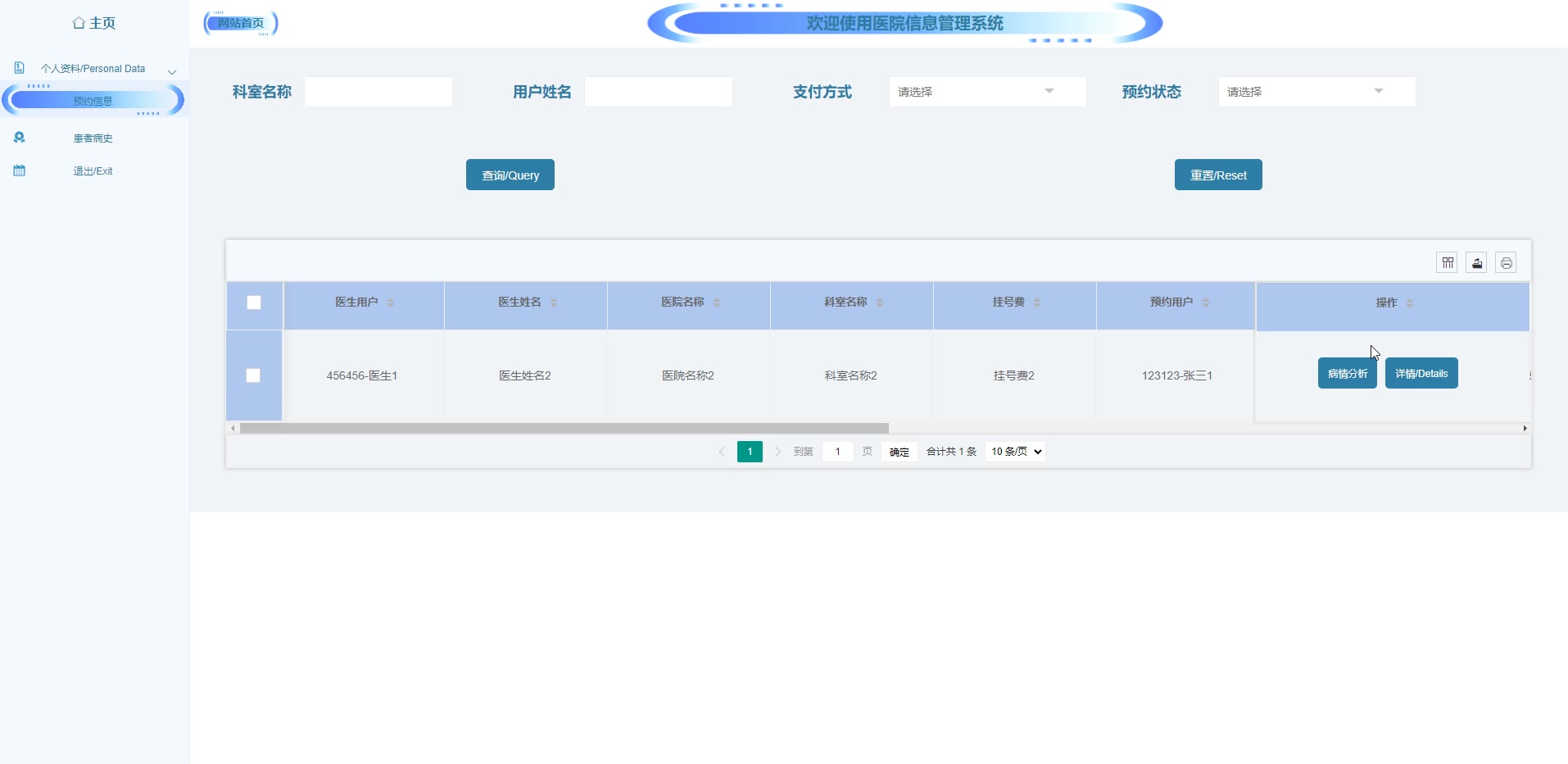Check the row checkbox for 456456-医生1
This screenshot has height=764, width=1568.
pos(253,375)
